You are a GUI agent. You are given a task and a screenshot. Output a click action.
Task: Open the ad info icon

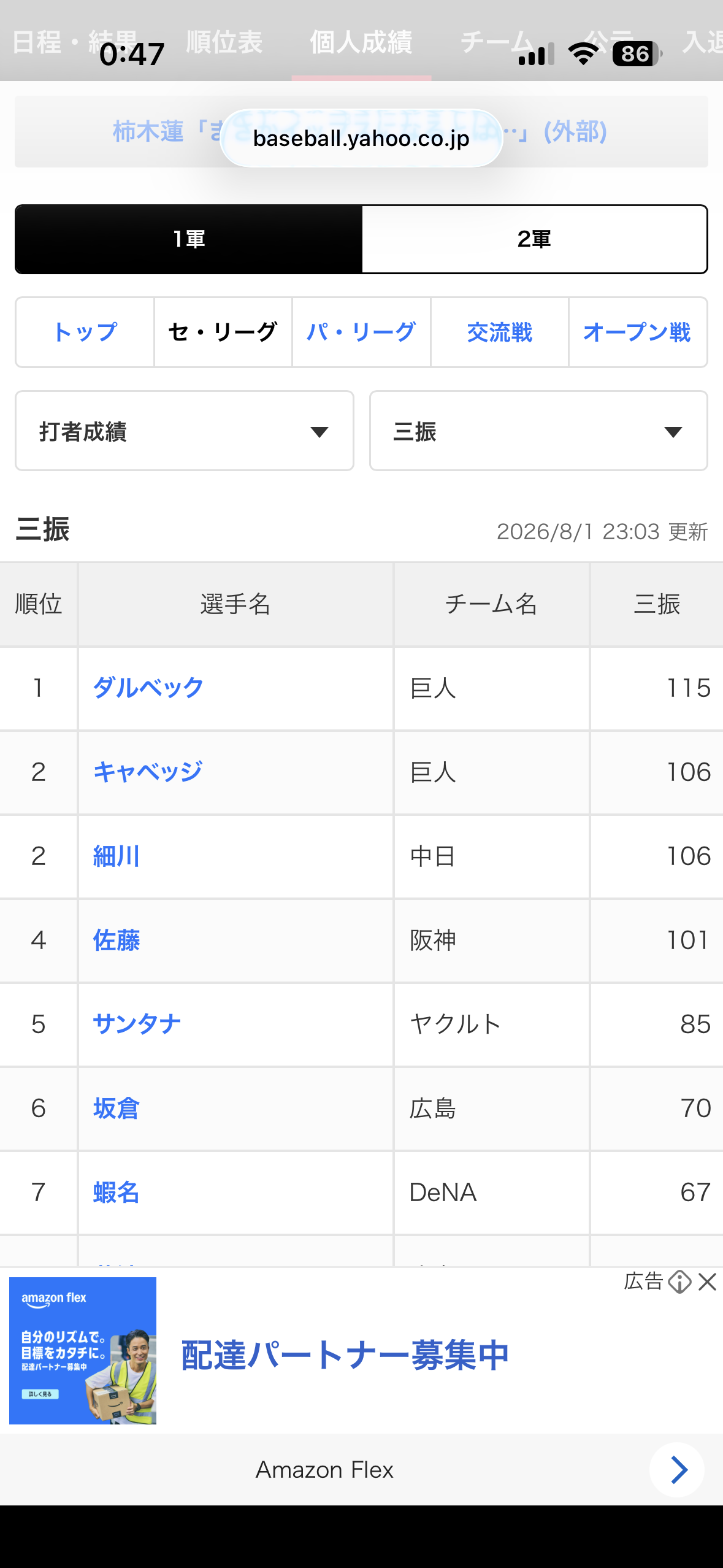tap(680, 1282)
